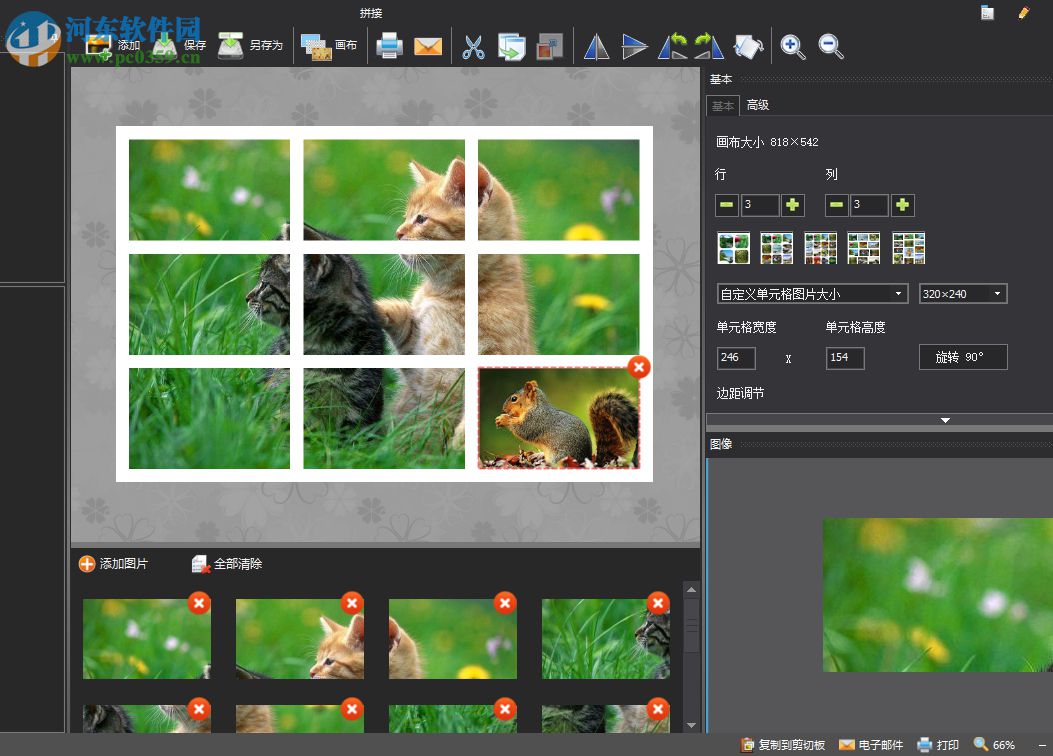Increase row count with the plus button
This screenshot has width=1053, height=756.
(x=793, y=205)
